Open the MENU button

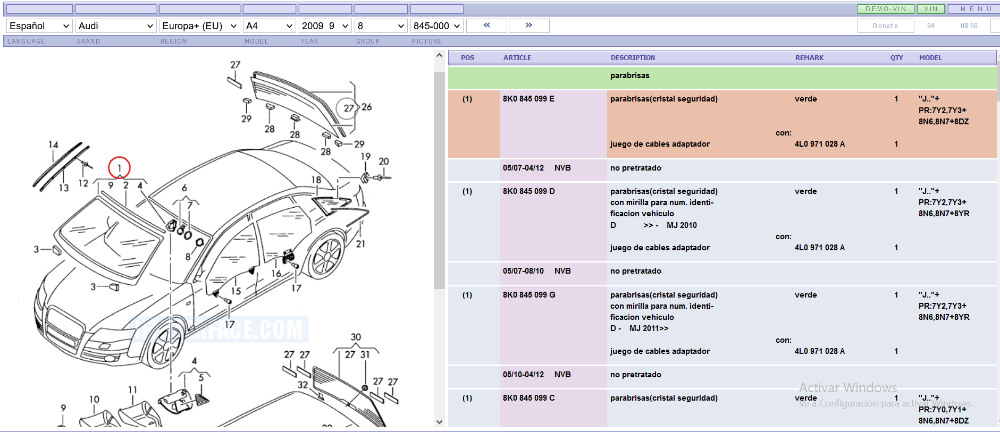pos(972,9)
